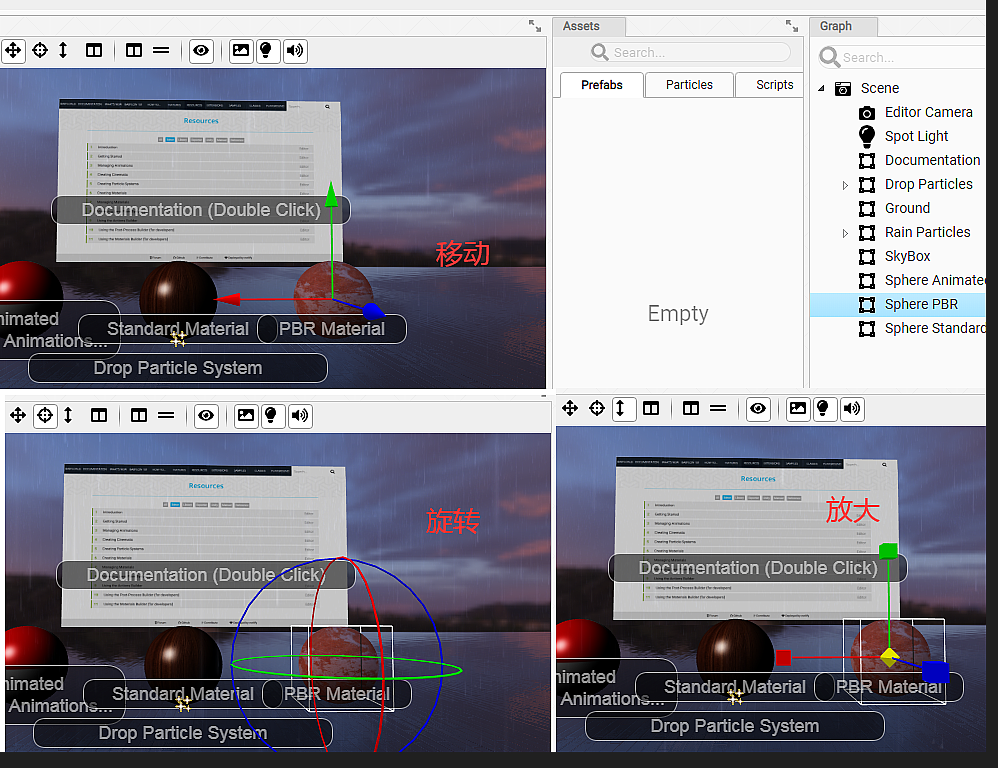Toggle lighting with the bulb icon in the toolbar
This screenshot has width=998, height=768.
pos(267,51)
